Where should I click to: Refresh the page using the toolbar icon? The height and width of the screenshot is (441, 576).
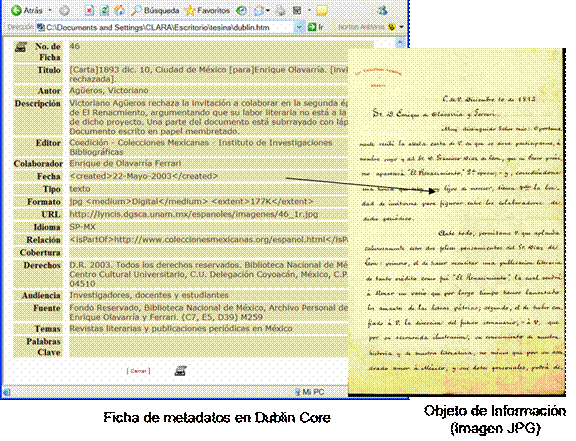click(104, 11)
